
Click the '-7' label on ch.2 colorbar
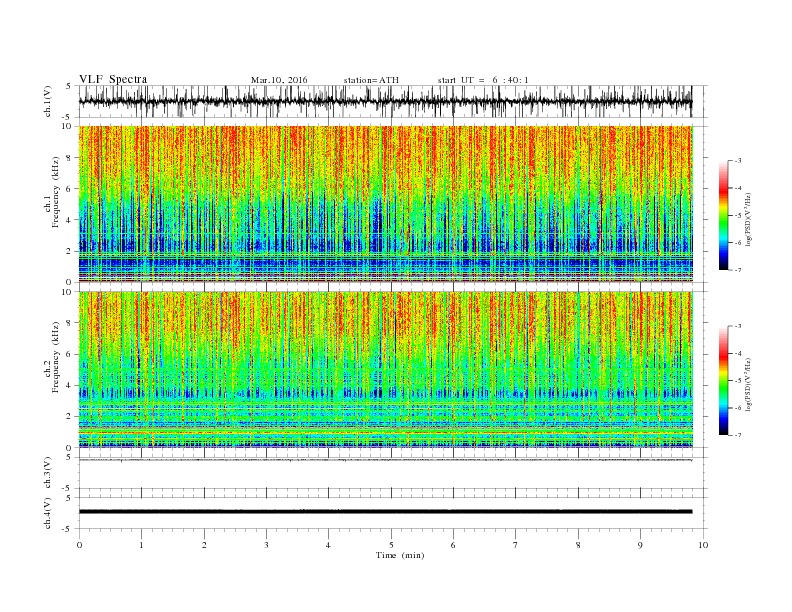[x=738, y=435]
